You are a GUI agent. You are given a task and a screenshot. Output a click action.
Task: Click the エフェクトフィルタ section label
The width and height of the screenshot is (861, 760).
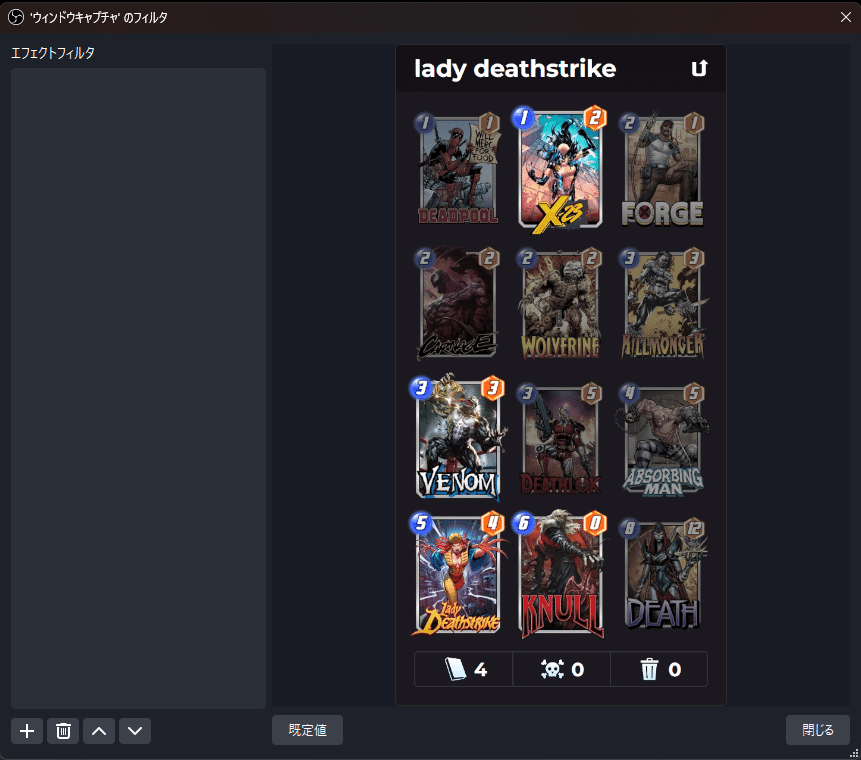click(x=53, y=53)
